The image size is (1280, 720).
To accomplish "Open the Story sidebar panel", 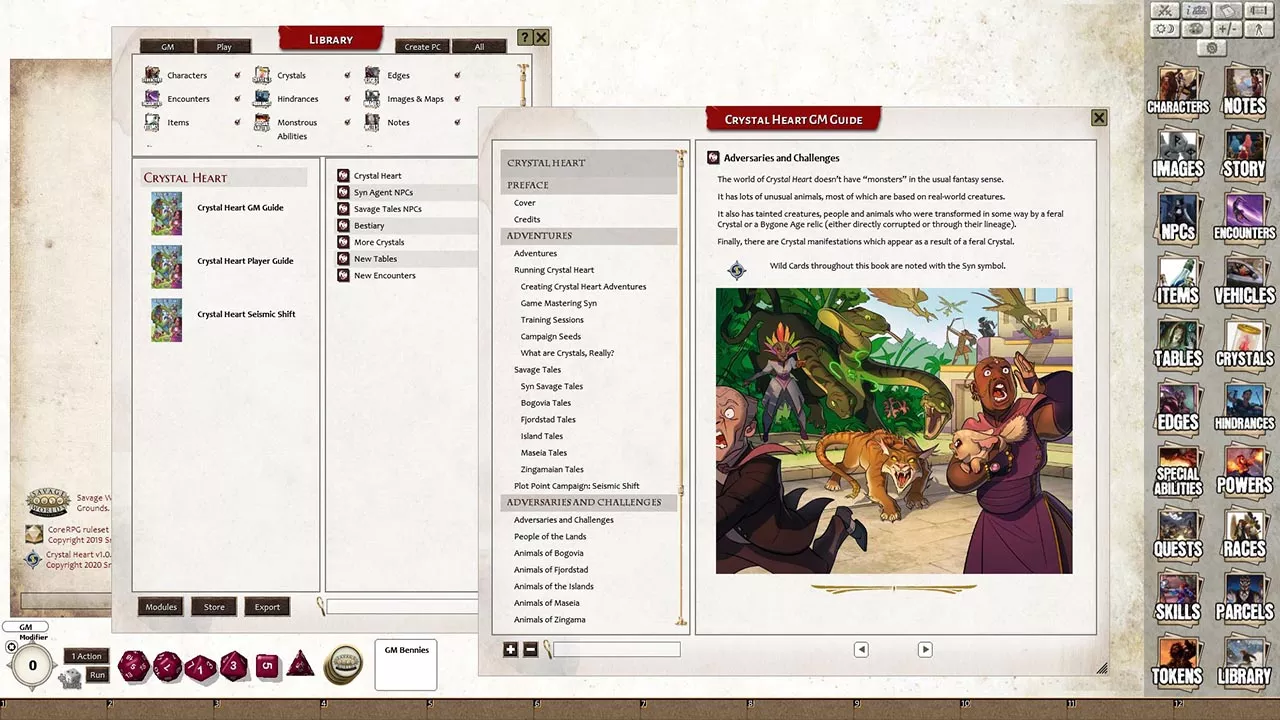I will click(x=1244, y=154).
